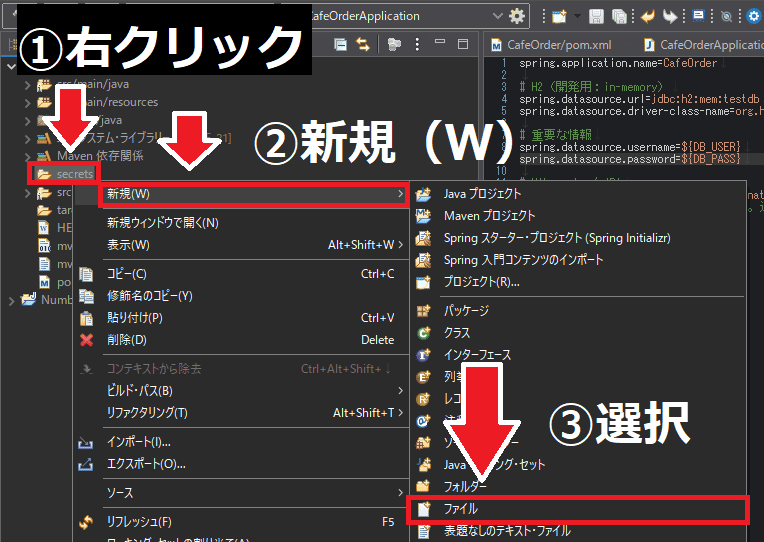764x542 pixels.
Task: Expand the src/main/java tree node
Action: coord(28,84)
